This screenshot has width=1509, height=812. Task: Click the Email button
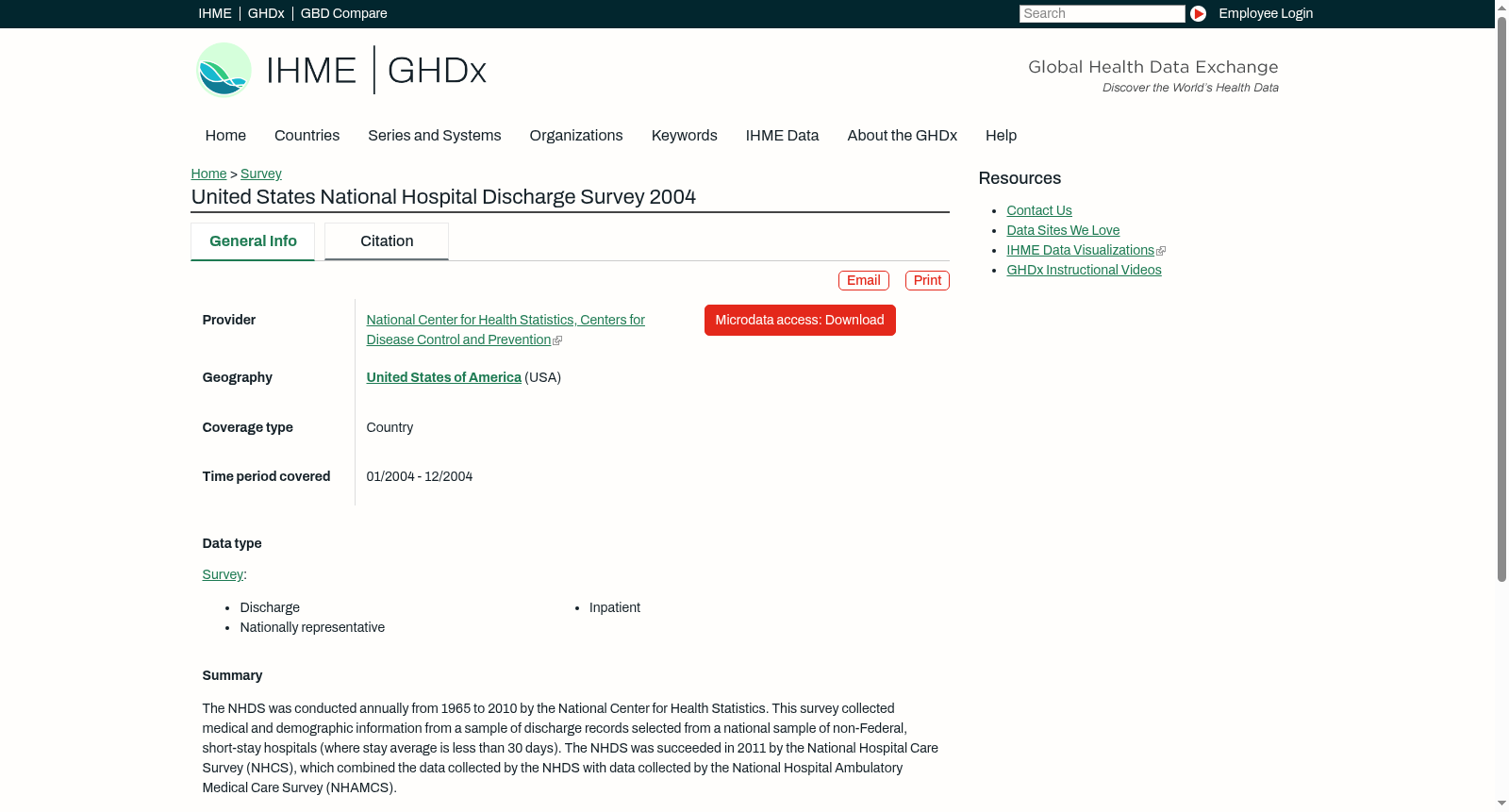tap(864, 280)
